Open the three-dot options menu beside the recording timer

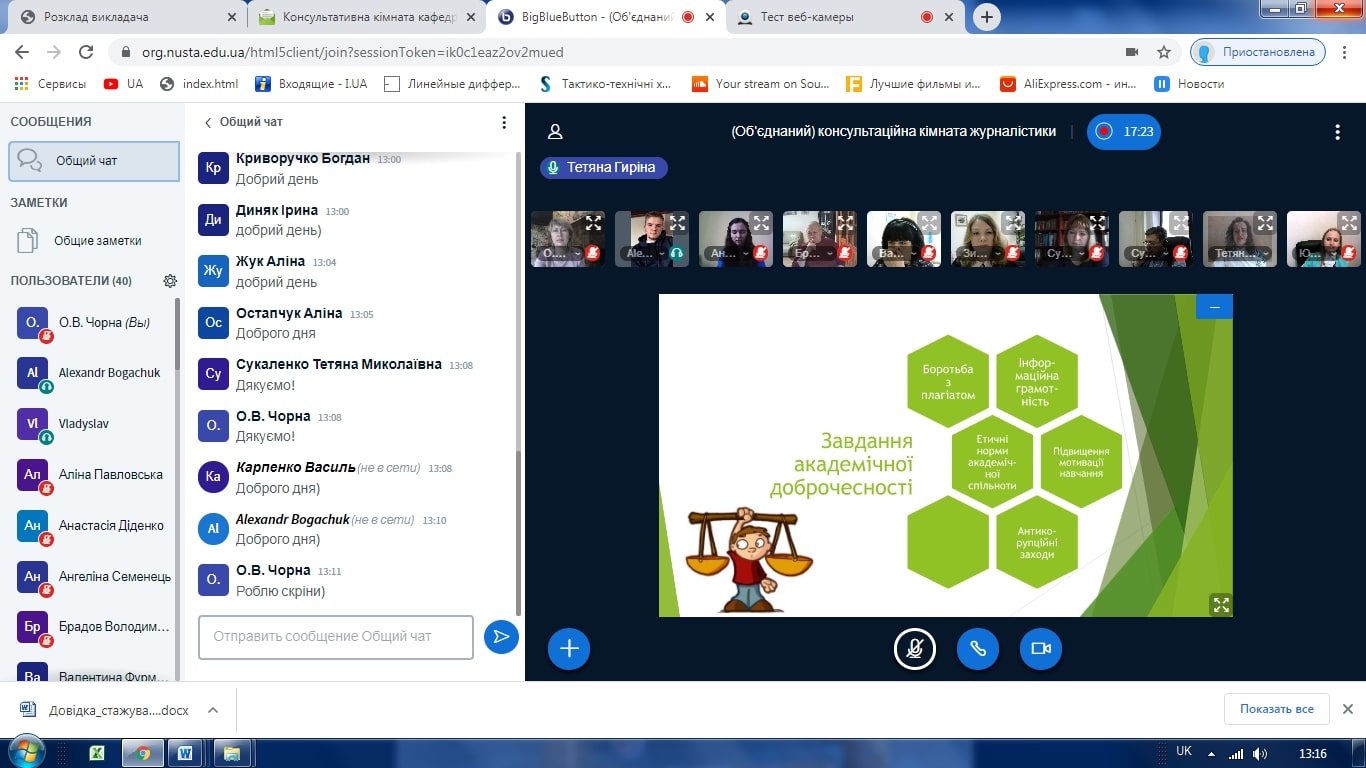tap(1338, 132)
